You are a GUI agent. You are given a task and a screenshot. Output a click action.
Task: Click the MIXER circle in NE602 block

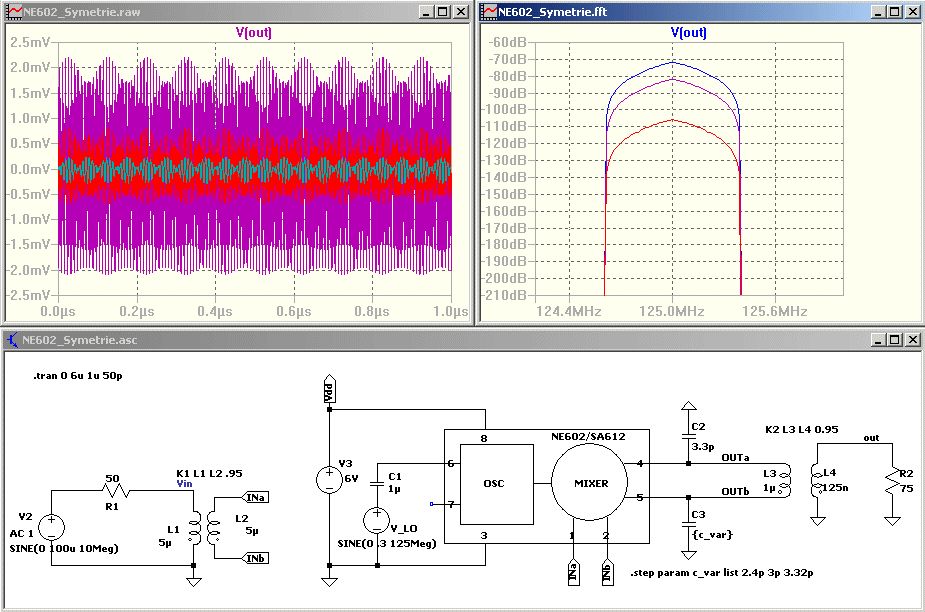[591, 484]
